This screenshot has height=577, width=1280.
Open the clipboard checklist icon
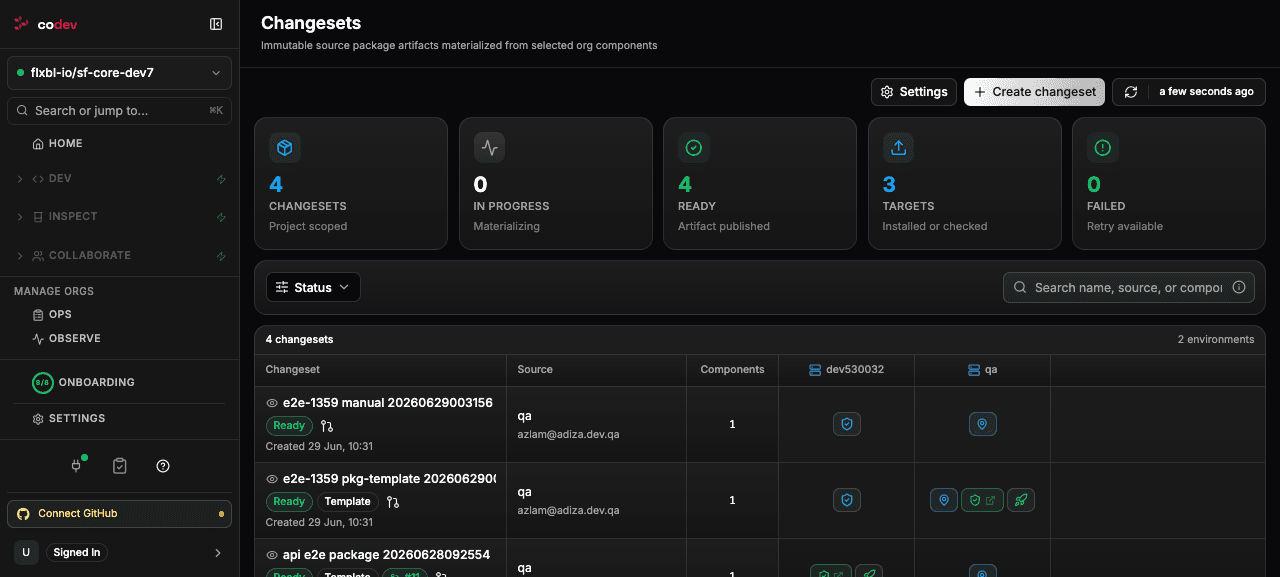click(x=120, y=466)
